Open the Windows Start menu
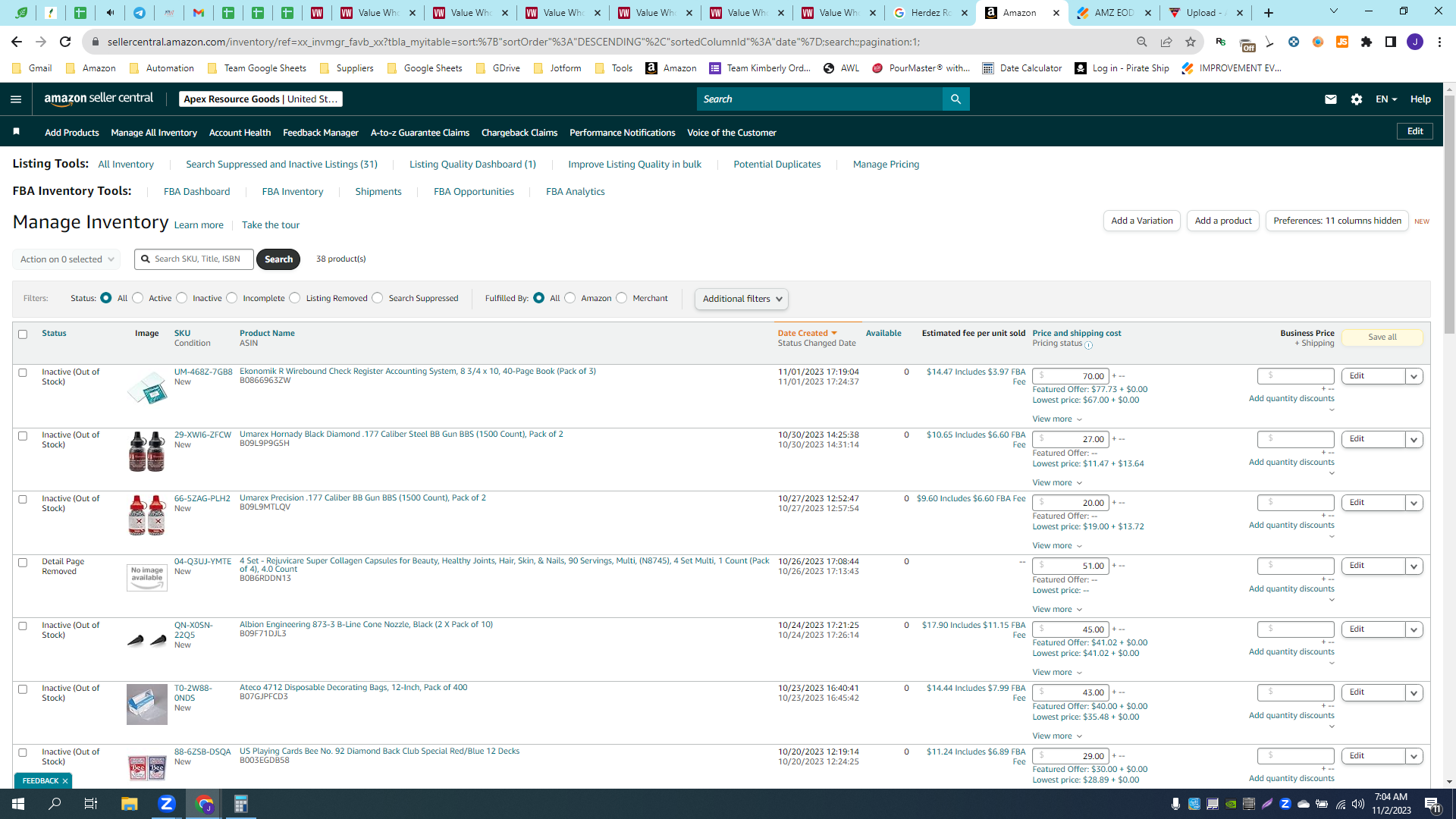 point(18,804)
